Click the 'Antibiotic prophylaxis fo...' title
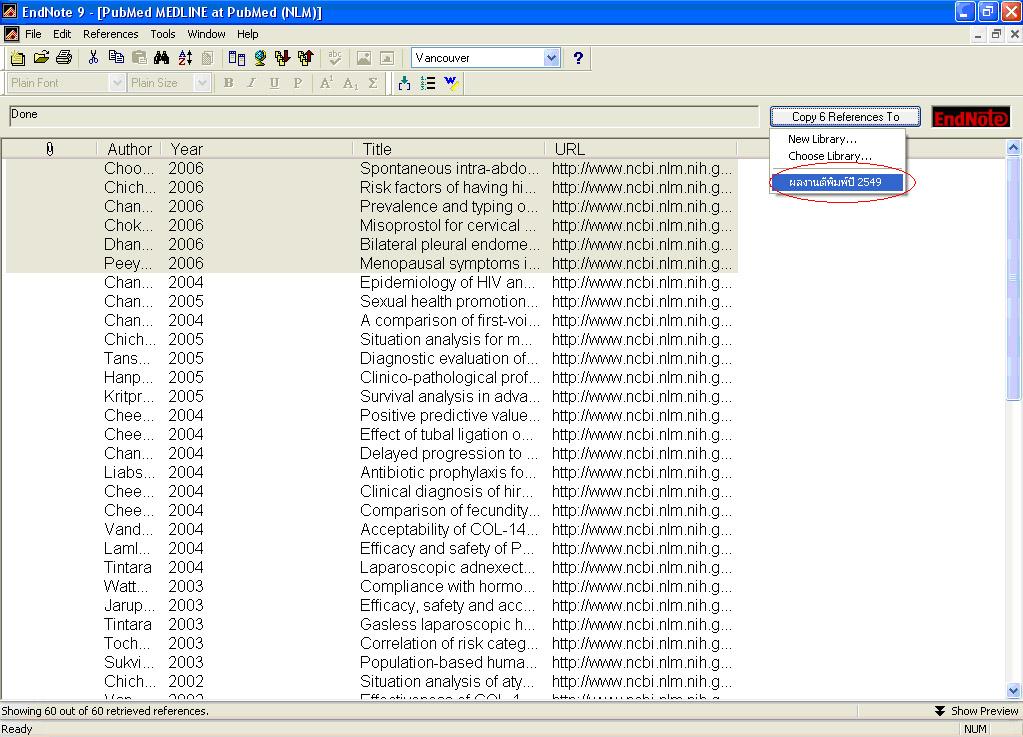 click(448, 472)
